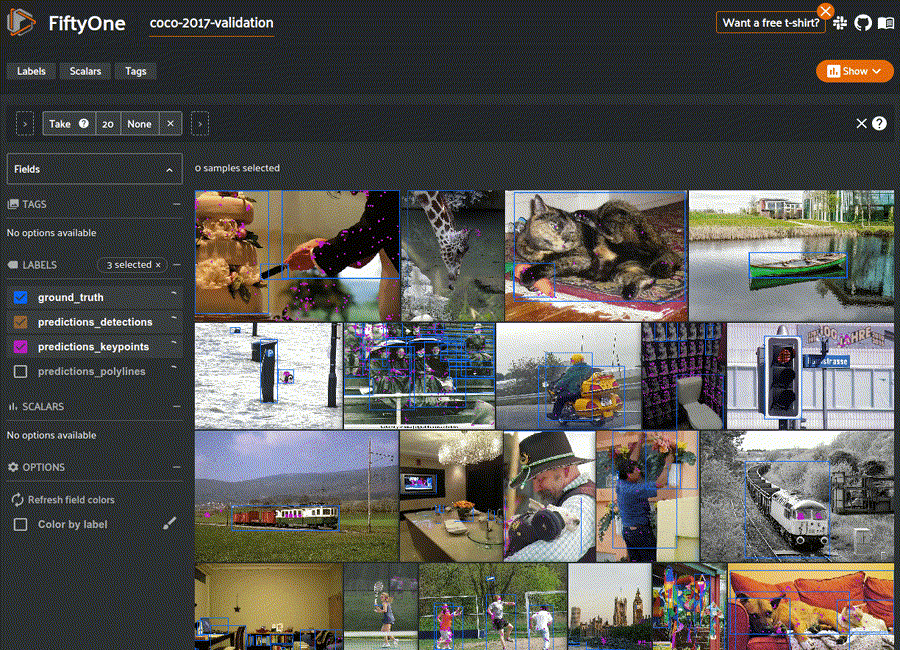Expand ground_truth filter options
The width and height of the screenshot is (900, 650).
tap(174, 293)
